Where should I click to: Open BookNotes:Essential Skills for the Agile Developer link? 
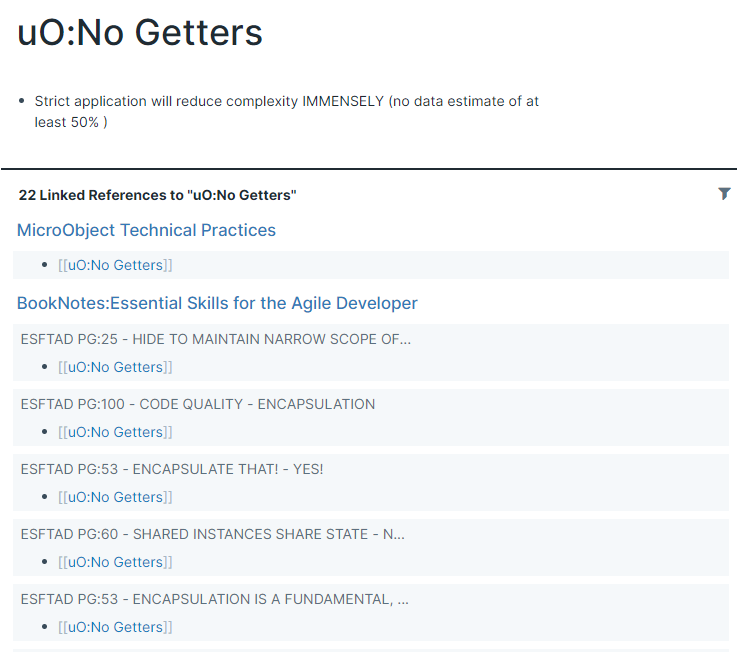click(x=217, y=303)
